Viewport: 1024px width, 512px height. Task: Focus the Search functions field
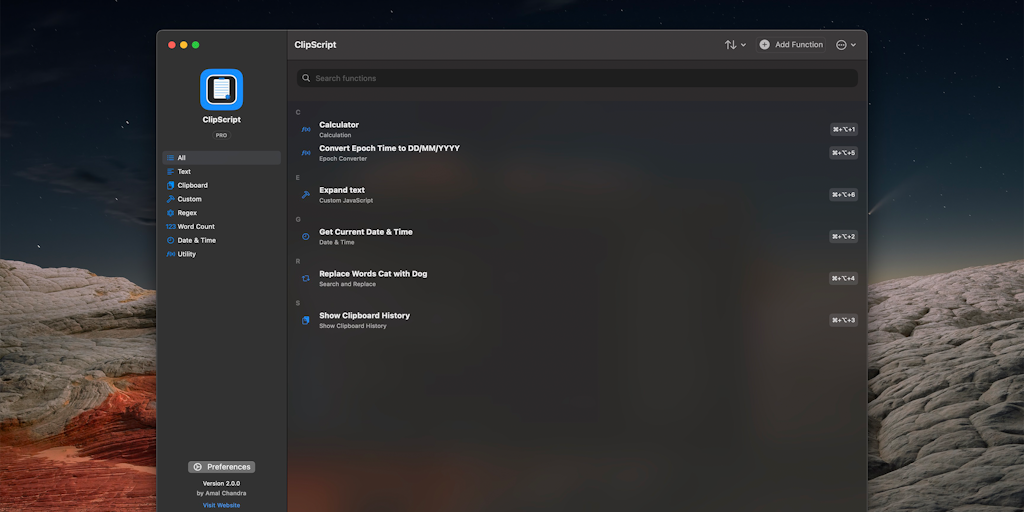click(577, 78)
